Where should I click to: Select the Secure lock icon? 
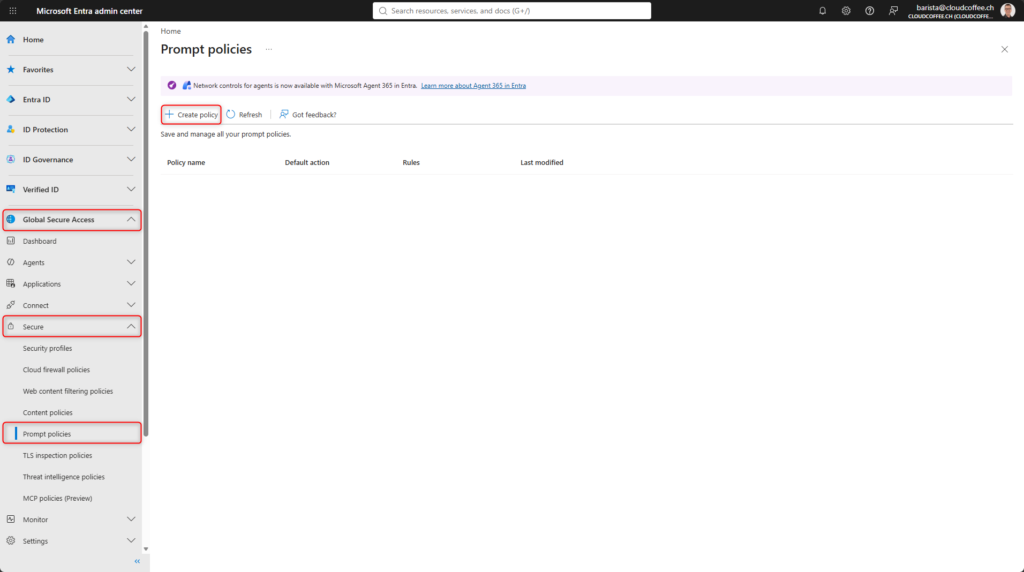pos(10,326)
